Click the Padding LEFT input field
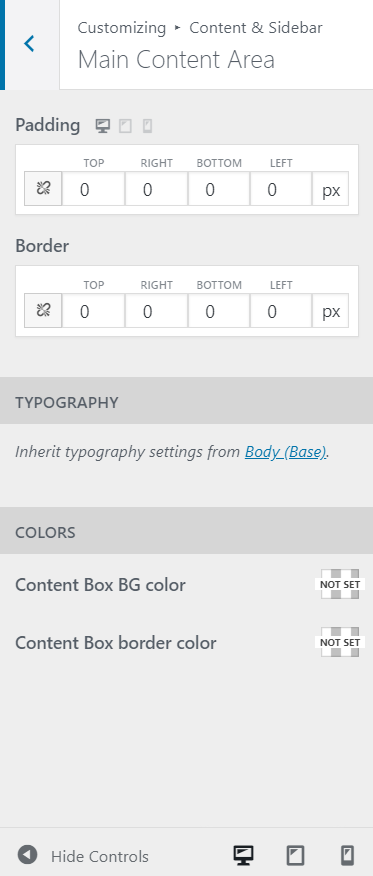 pos(281,189)
